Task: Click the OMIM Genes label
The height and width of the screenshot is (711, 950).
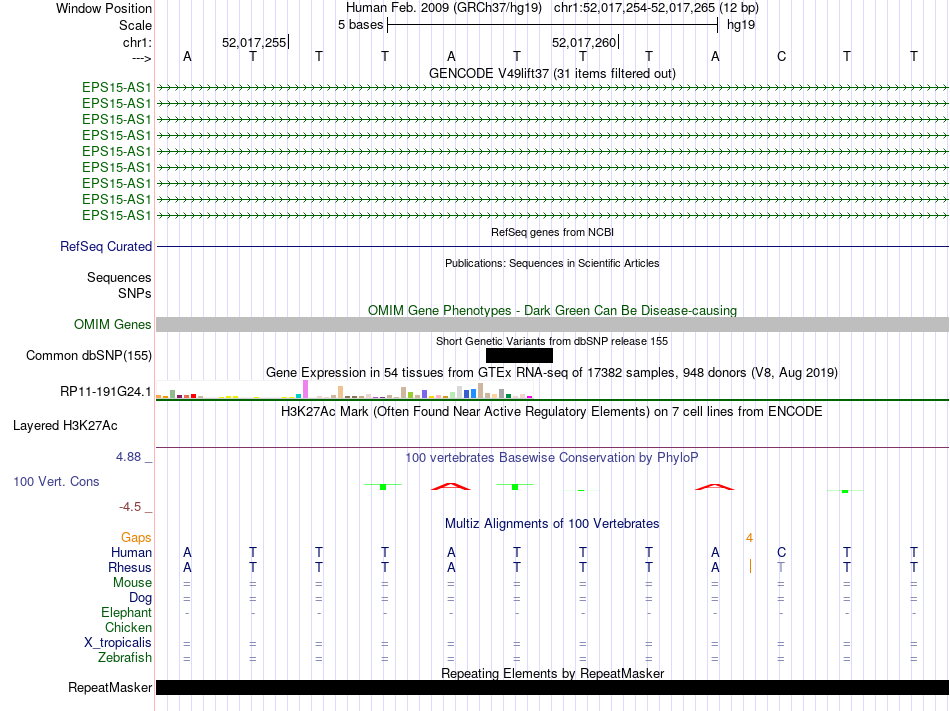Action: 112,325
